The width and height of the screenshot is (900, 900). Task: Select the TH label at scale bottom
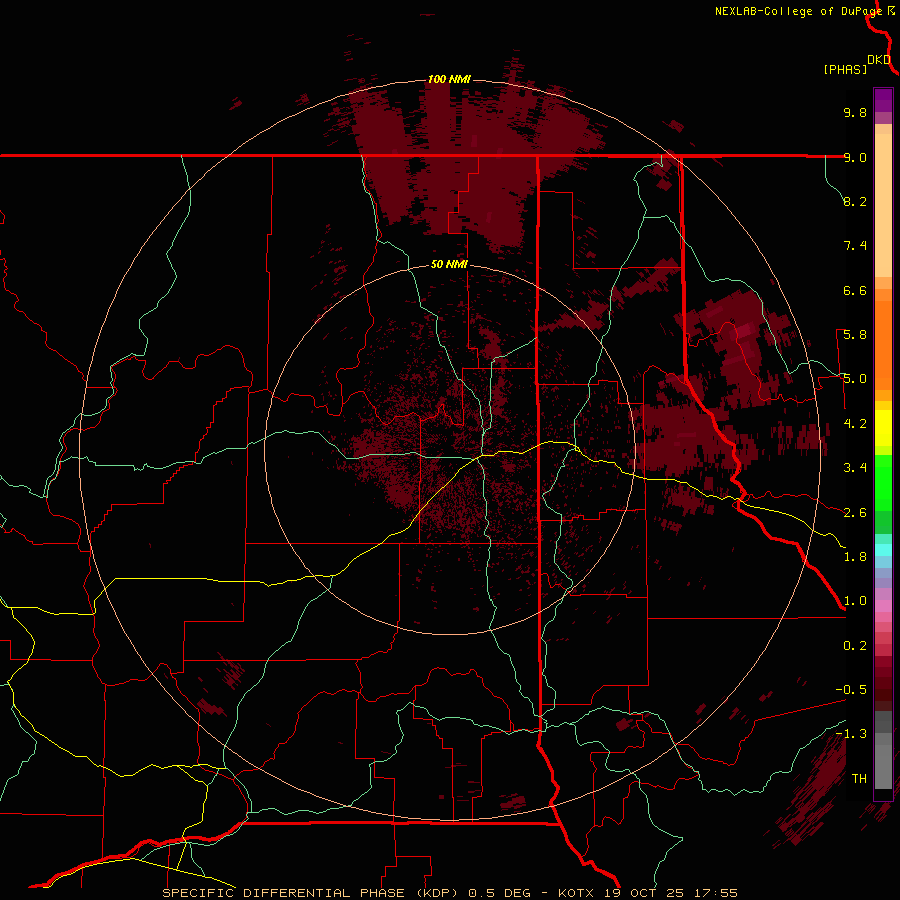click(x=859, y=779)
